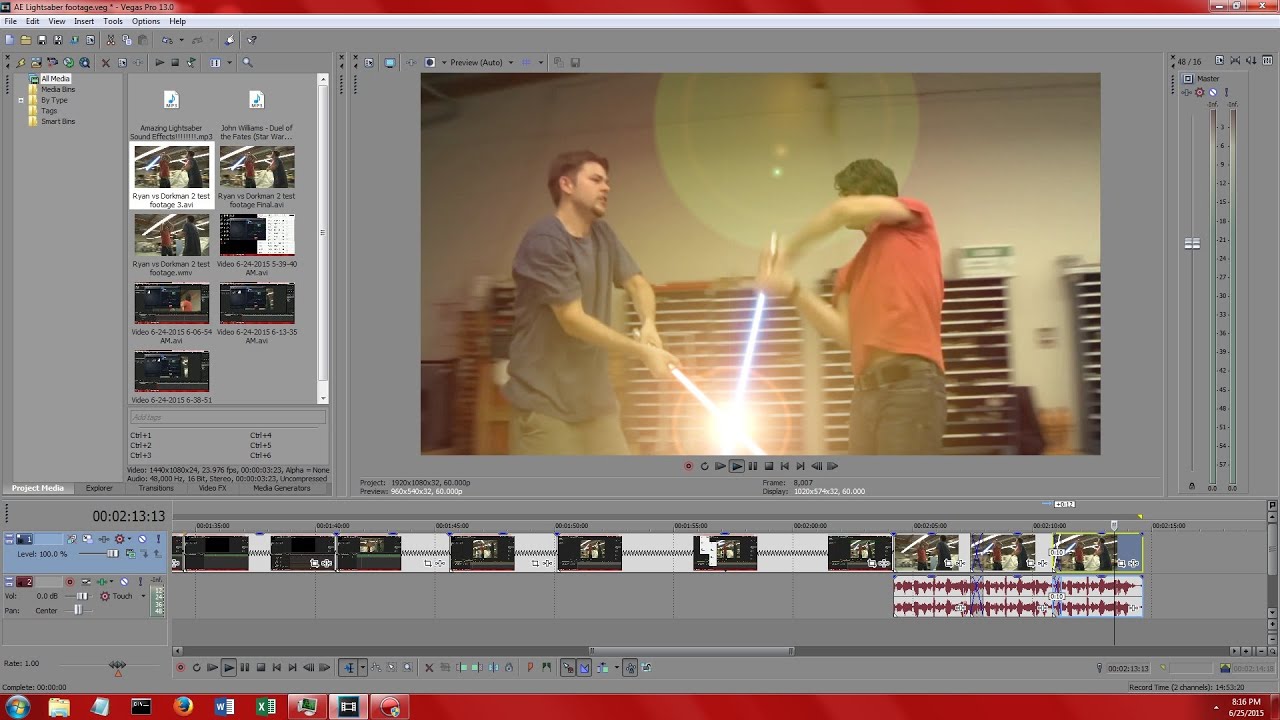
Task: Click the Undo arrow icon
Action: (x=167, y=40)
